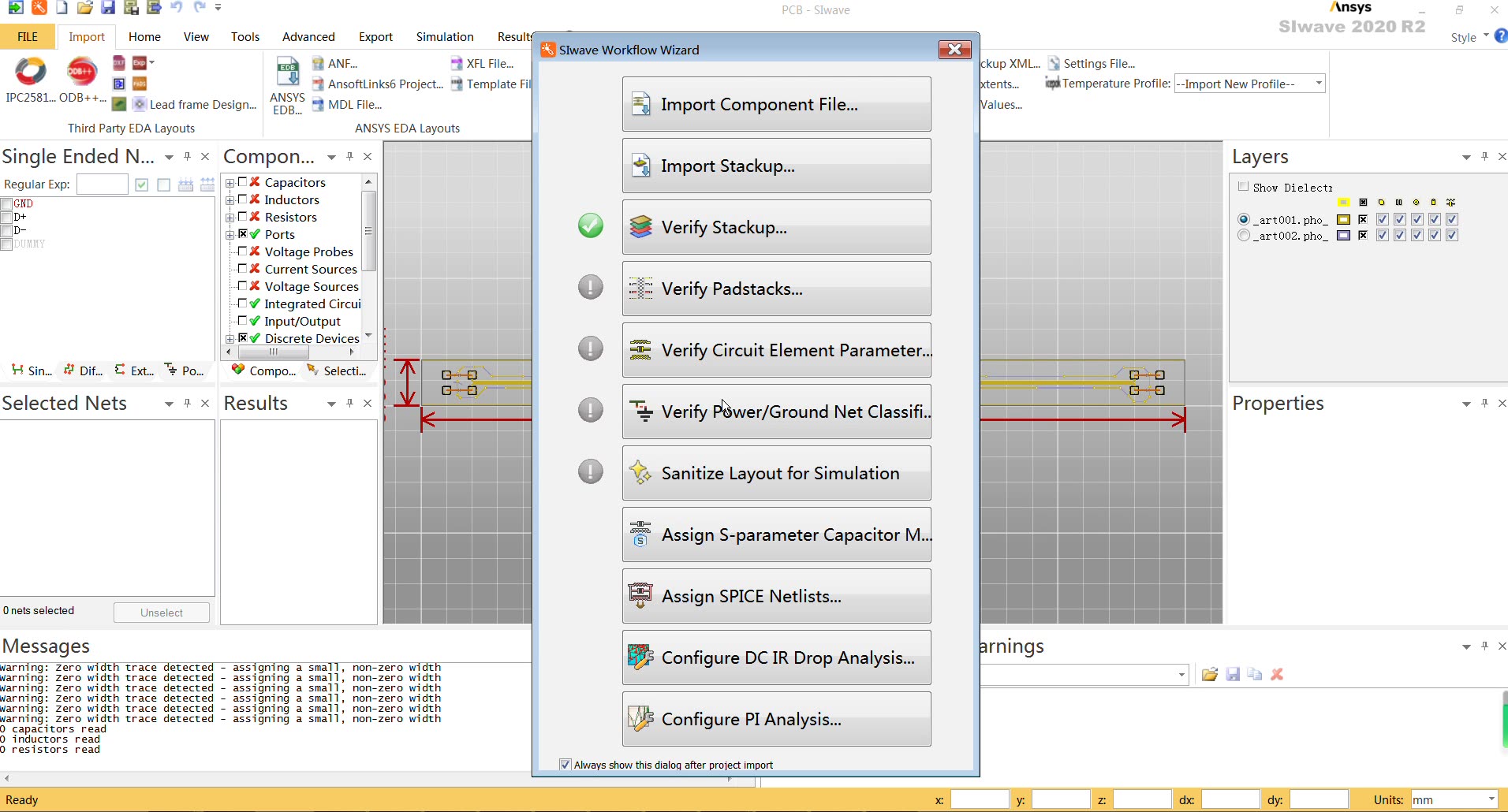1508x812 pixels.
Task: Click the red X delete icon in Warnings panel
Action: coord(1278,674)
